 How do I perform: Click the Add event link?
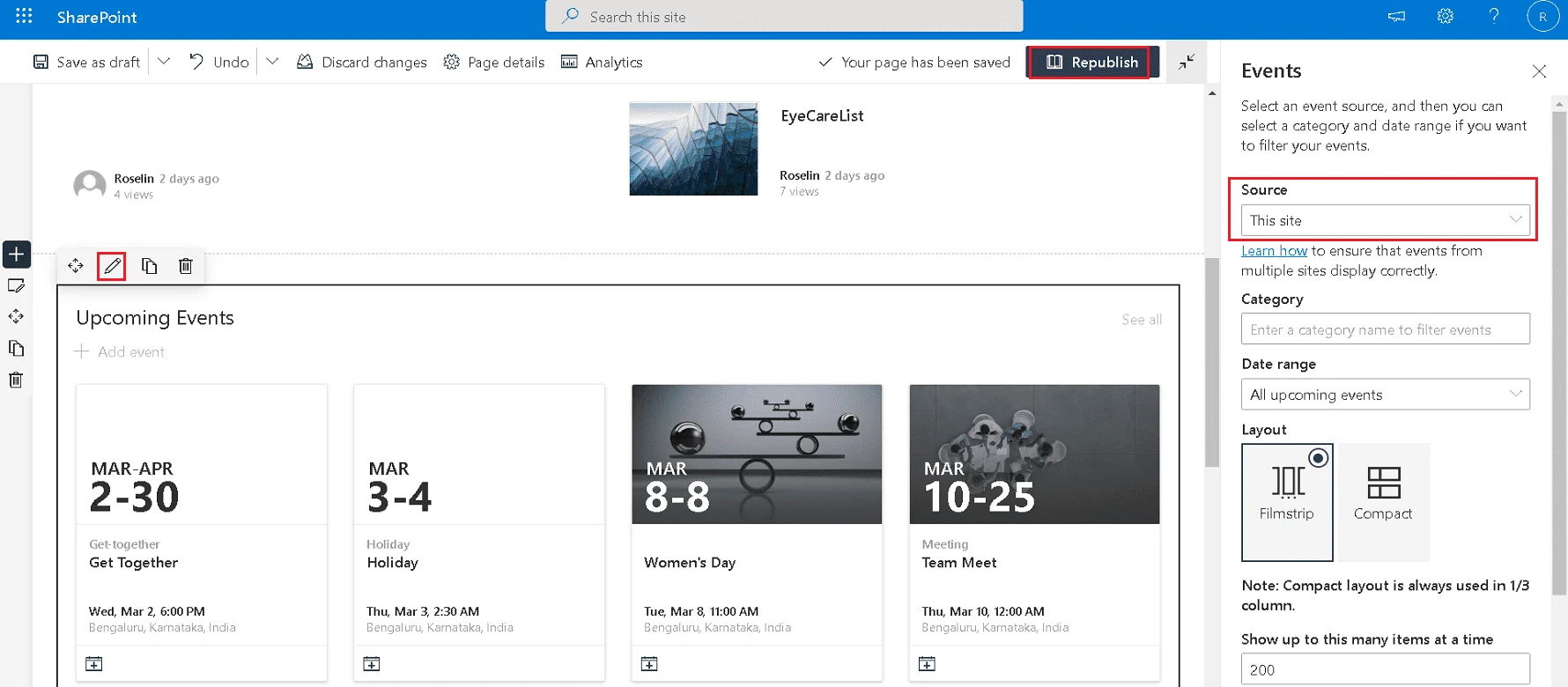coord(120,351)
